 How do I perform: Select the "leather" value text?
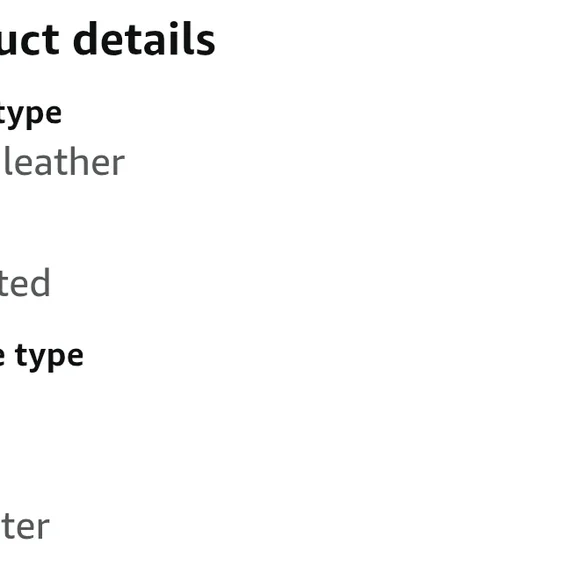click(x=64, y=162)
